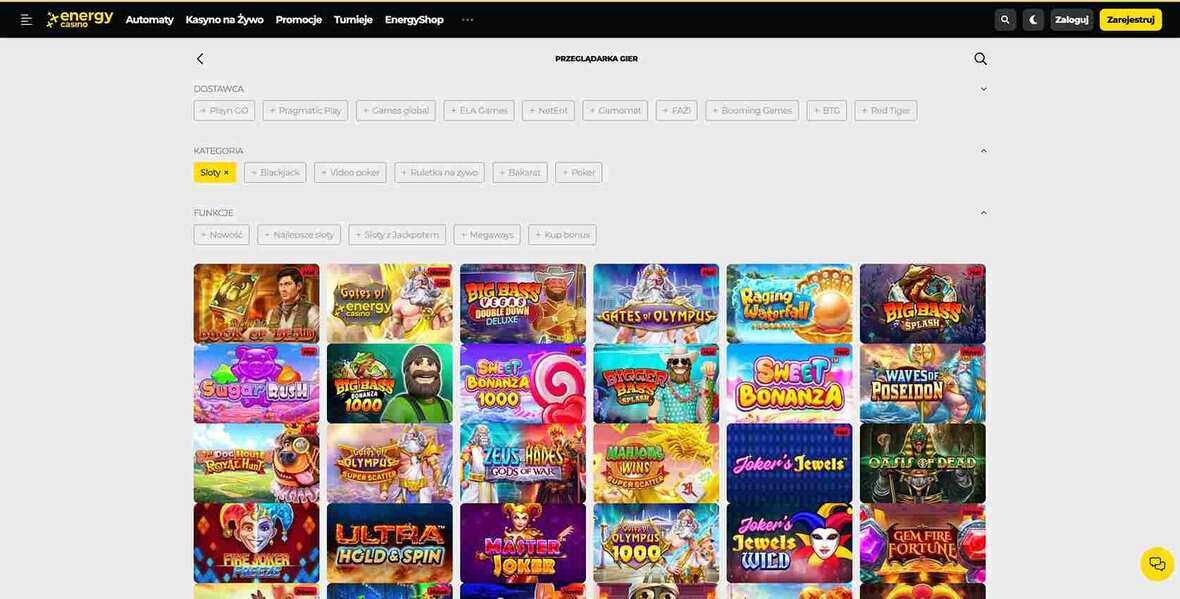This screenshot has width=1180, height=599.
Task: Add the Pragmatic Play provider filter
Action: (x=306, y=111)
